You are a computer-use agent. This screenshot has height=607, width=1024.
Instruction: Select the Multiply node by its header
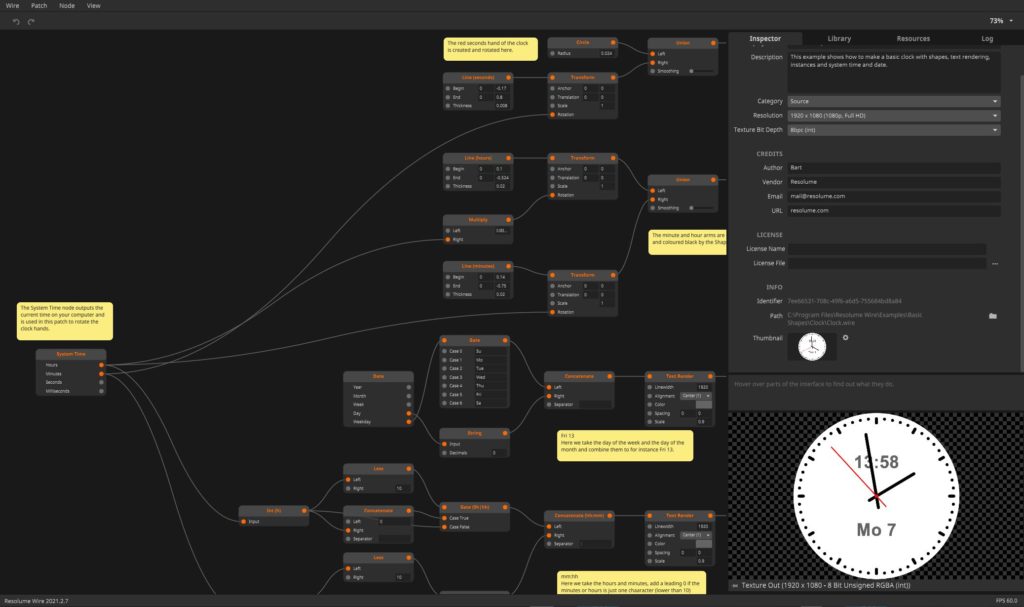[x=478, y=220]
